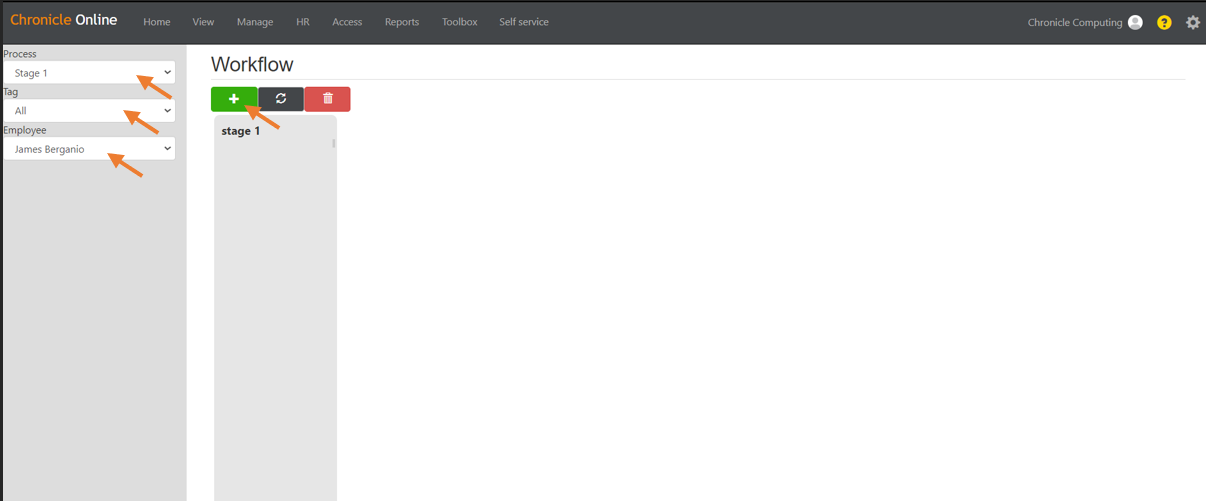
Task: Click the user avatar icon
Action: (x=1135, y=22)
